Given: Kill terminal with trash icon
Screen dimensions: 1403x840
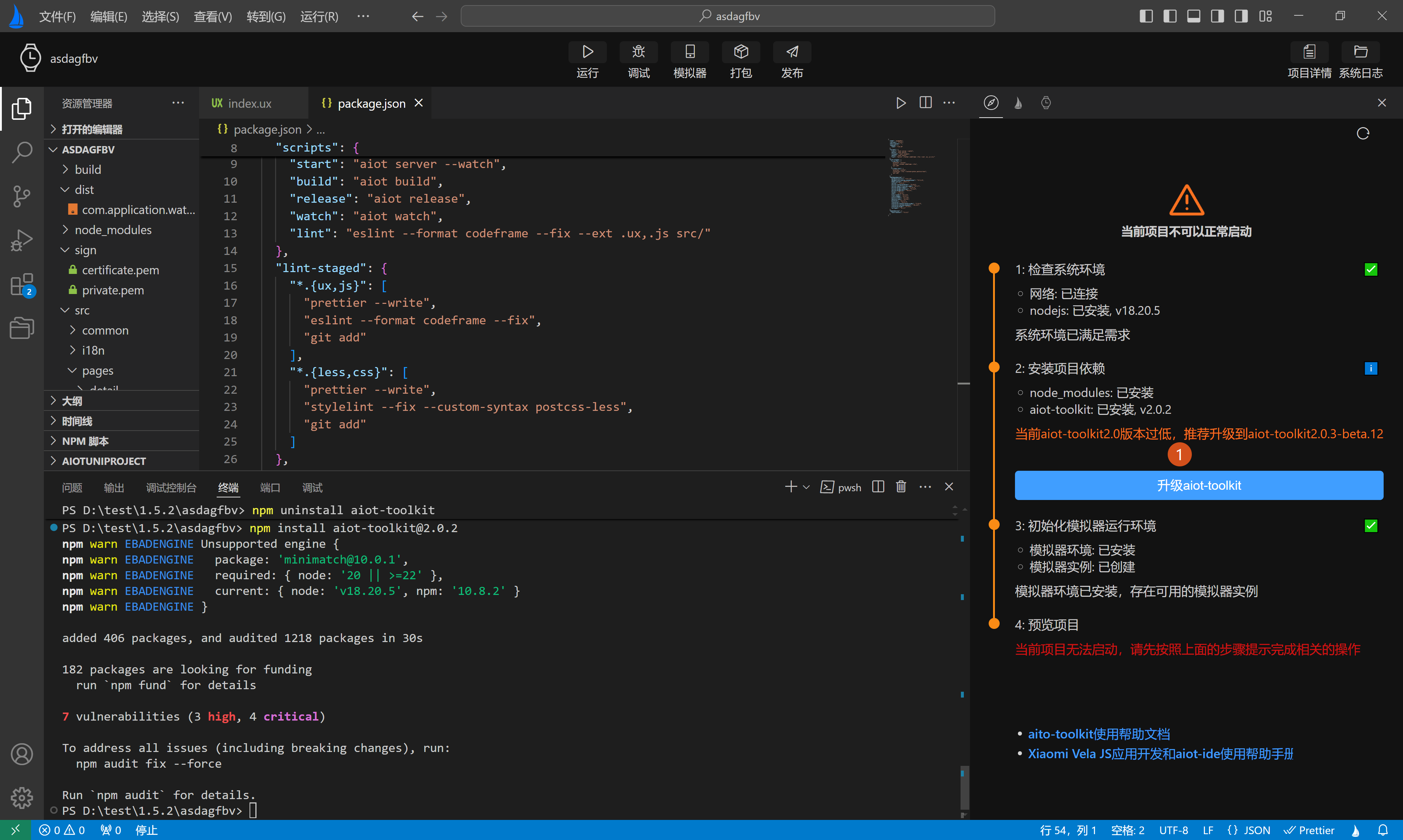Looking at the screenshot, I should 901,487.
